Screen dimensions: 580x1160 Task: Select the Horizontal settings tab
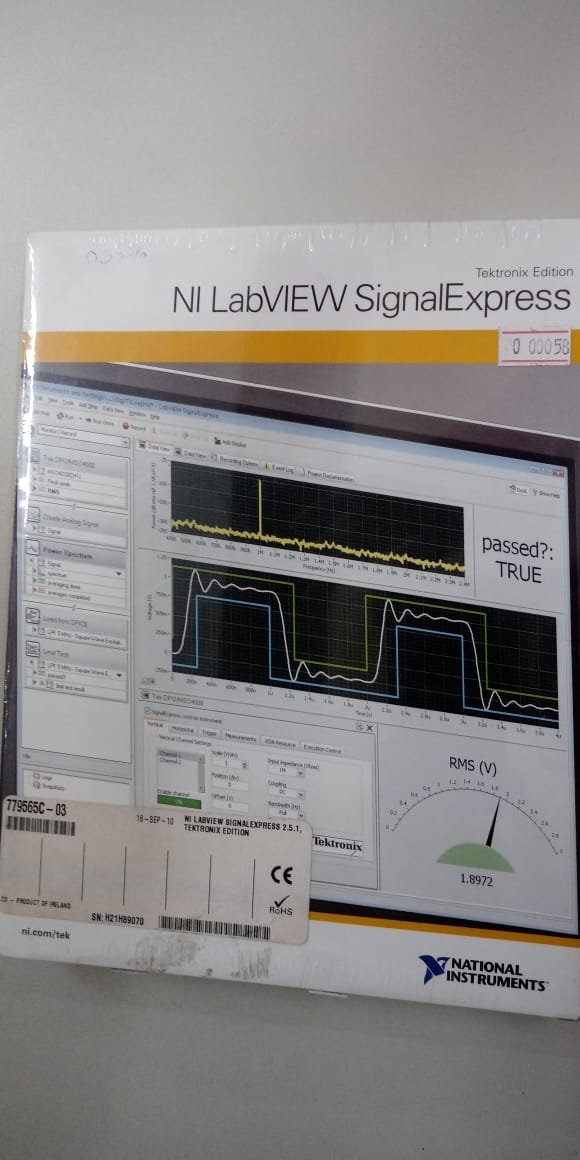point(183,729)
